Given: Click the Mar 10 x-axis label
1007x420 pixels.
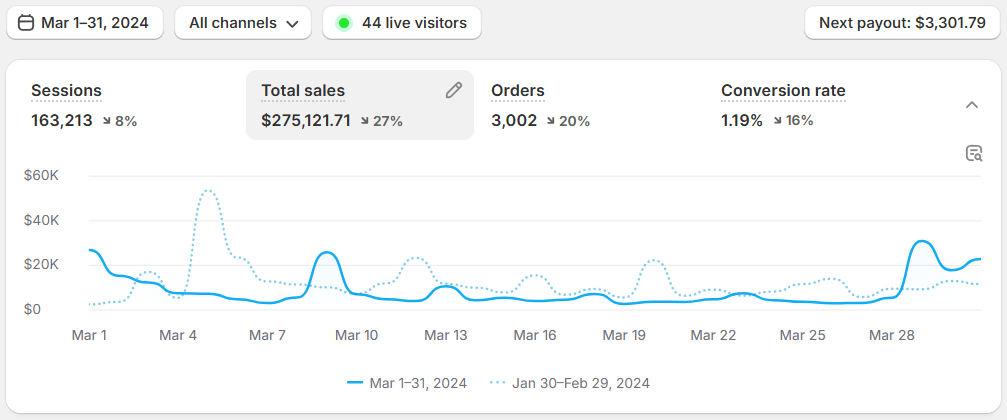Looking at the screenshot, I should point(358,335).
